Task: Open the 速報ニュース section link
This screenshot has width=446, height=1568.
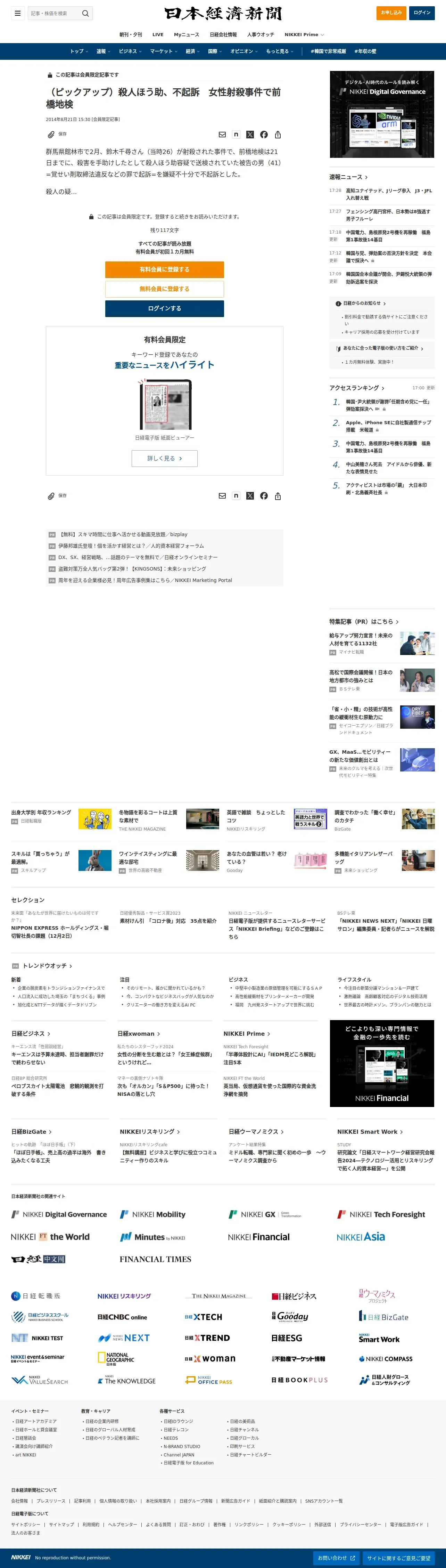Action: 349,177
